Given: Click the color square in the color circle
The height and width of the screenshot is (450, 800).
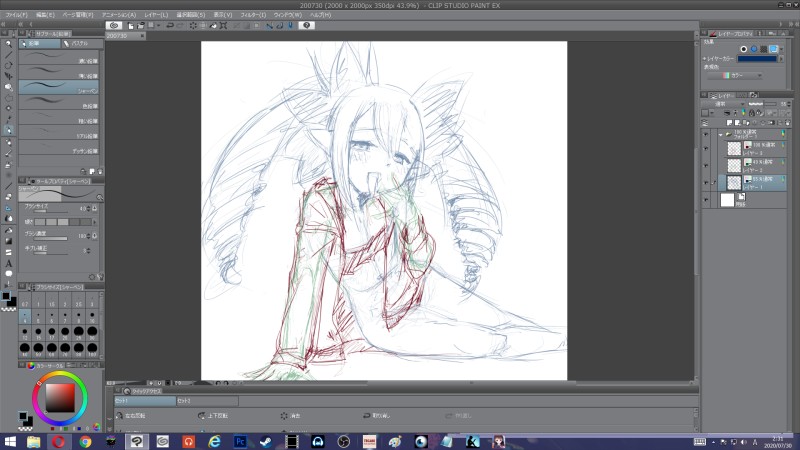Looking at the screenshot, I should point(60,398).
